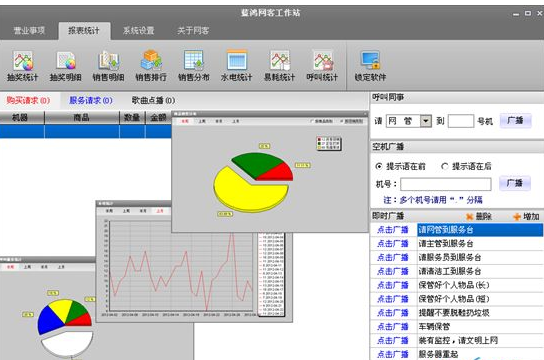Click 点击广播 for 请服务员到服务台
Screen dimensions: 544x360
pyautogui.click(x=393, y=258)
